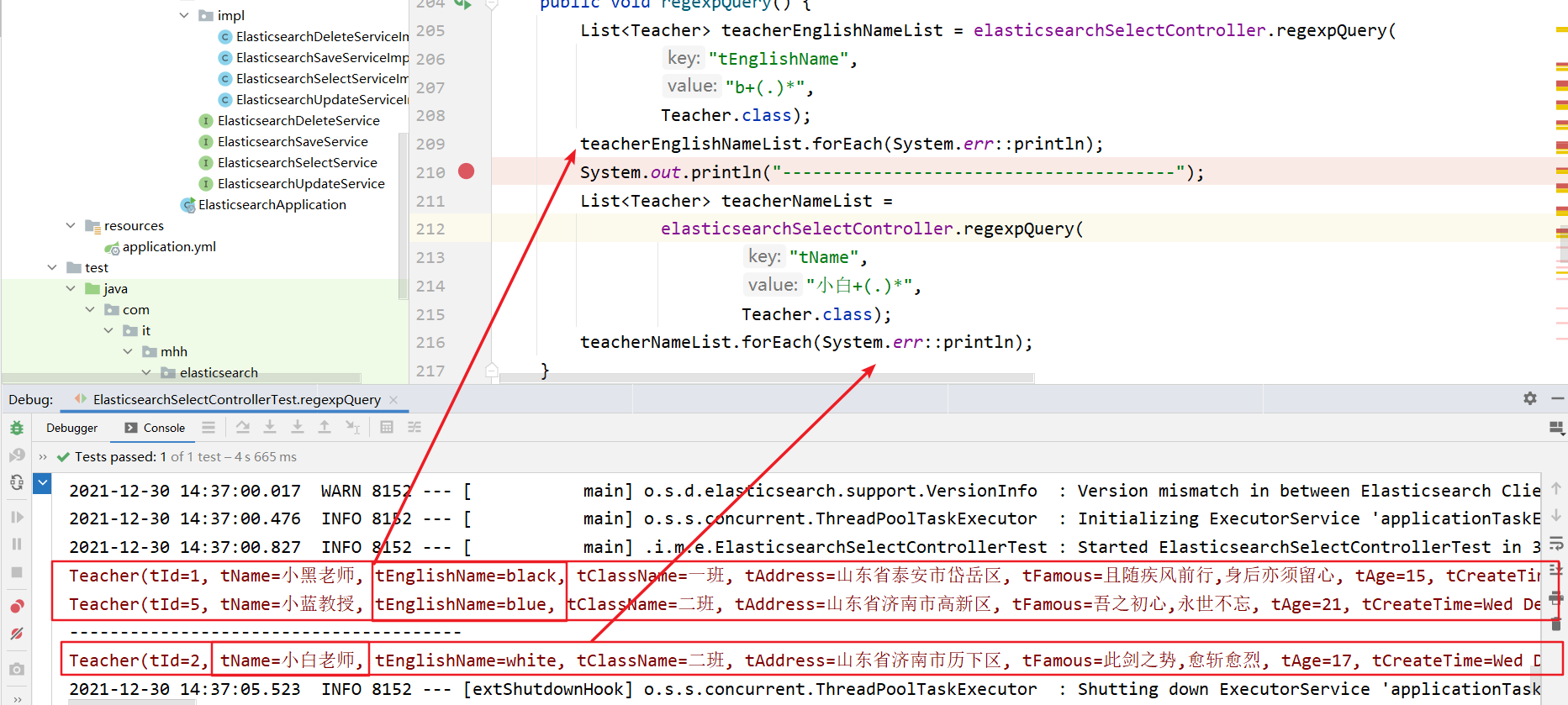
Task: Toggle Mute Breakpoints icon
Action: [17, 634]
